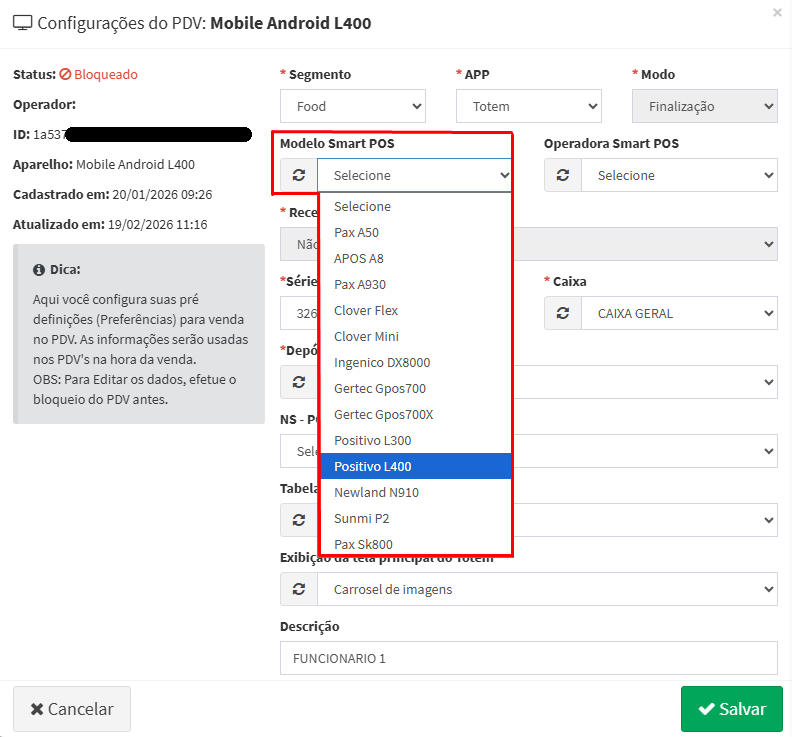The image size is (792, 737).
Task: Close the PDV settings dialog
Action: point(777,12)
